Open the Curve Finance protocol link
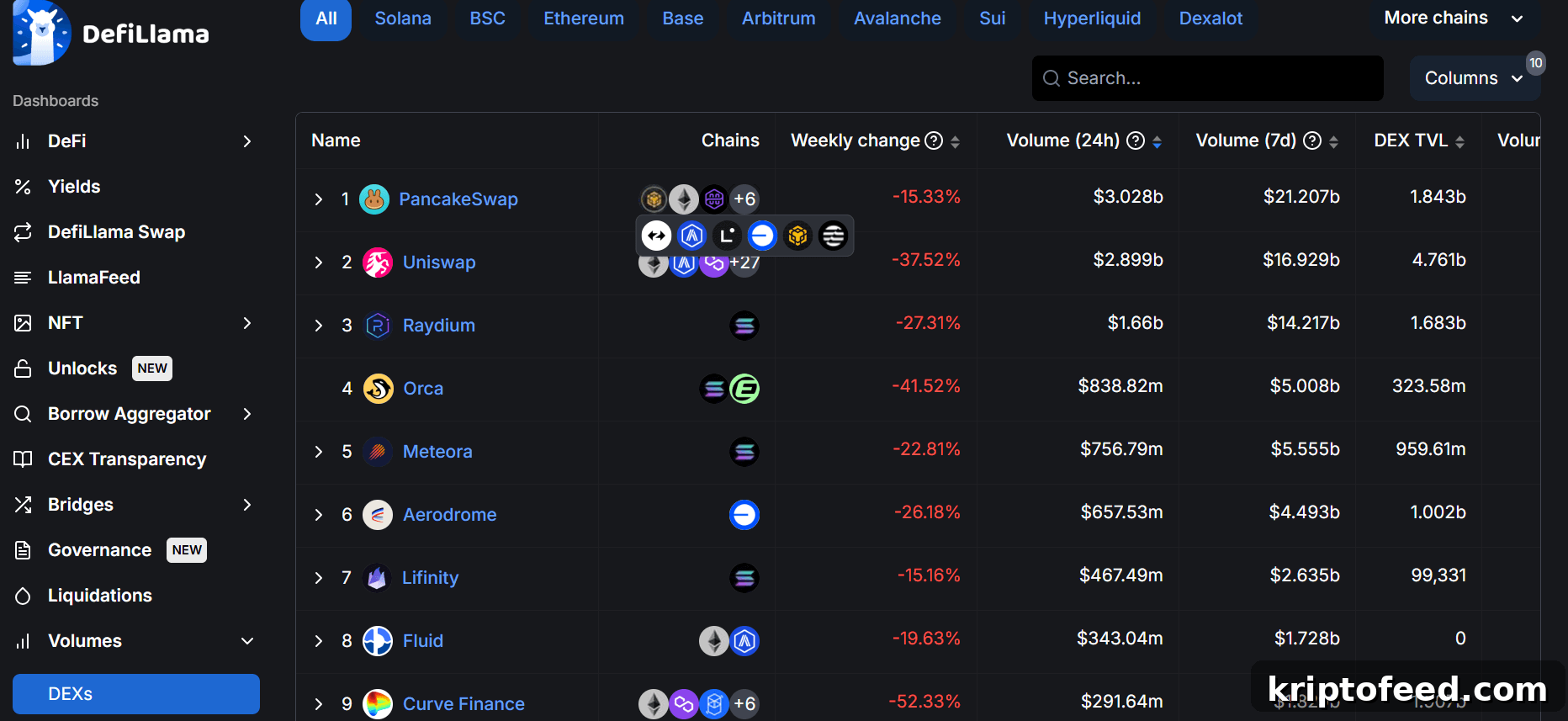The width and height of the screenshot is (1568, 721). [464, 704]
